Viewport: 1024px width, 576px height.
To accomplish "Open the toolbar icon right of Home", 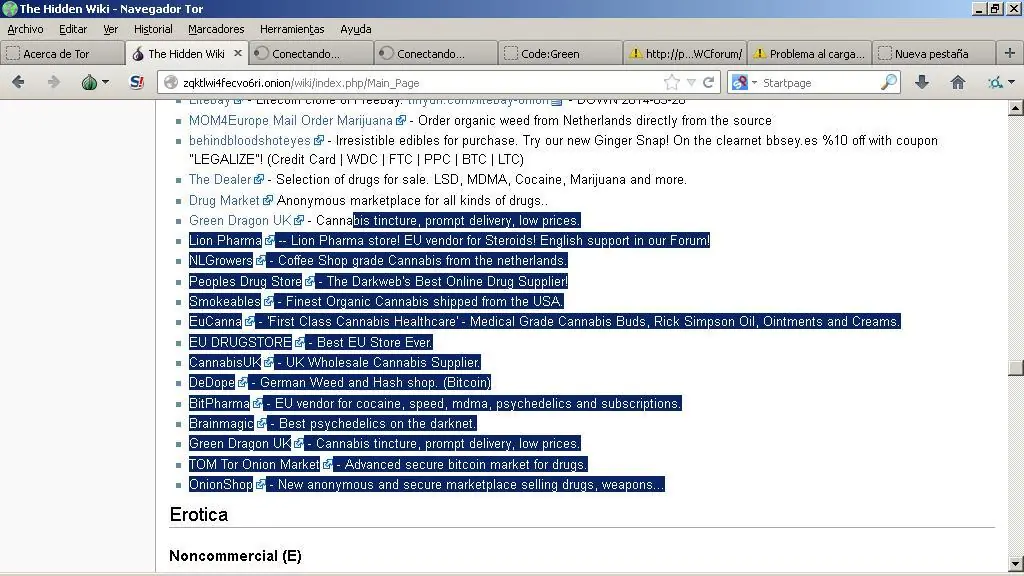I will click(996, 82).
